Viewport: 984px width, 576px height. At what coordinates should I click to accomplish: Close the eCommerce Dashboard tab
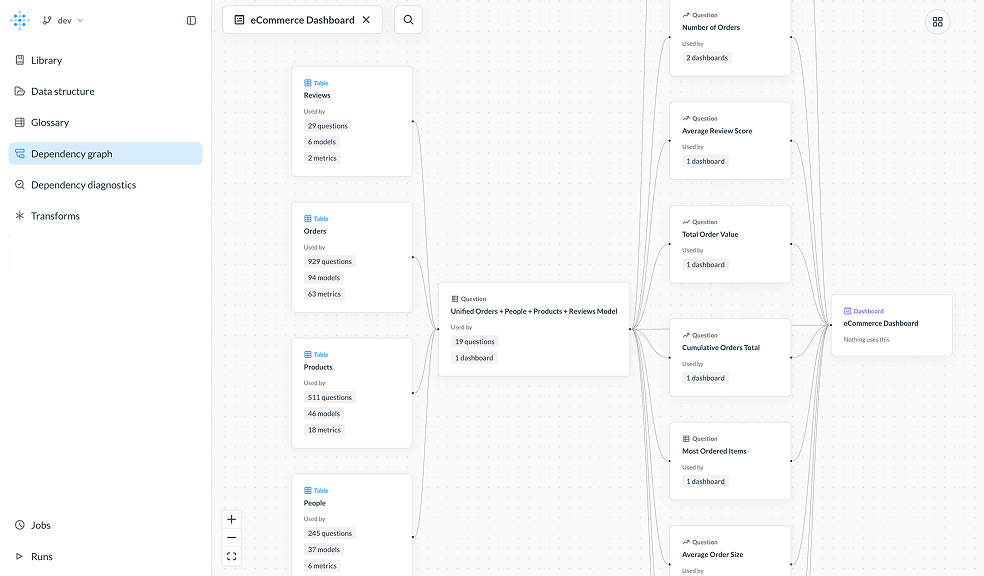click(364, 19)
